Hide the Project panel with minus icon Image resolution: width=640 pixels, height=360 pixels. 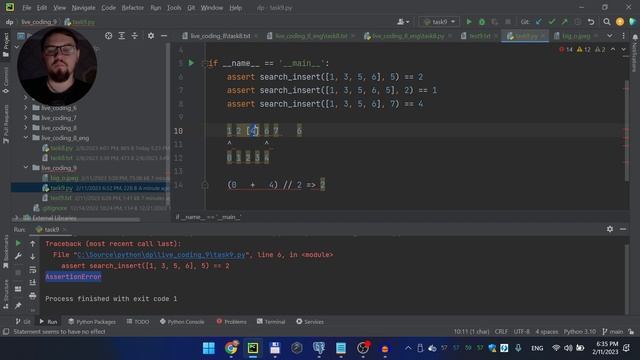click(164, 36)
